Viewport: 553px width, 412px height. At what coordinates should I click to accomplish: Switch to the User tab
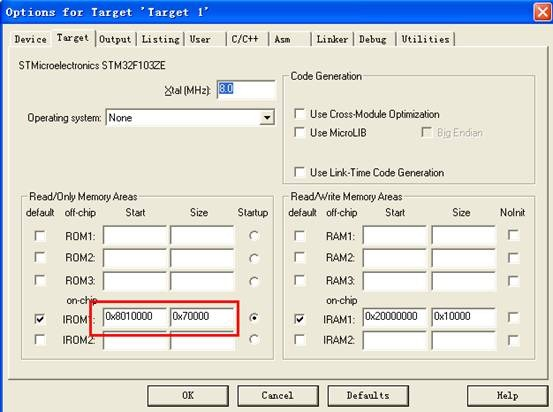200,39
